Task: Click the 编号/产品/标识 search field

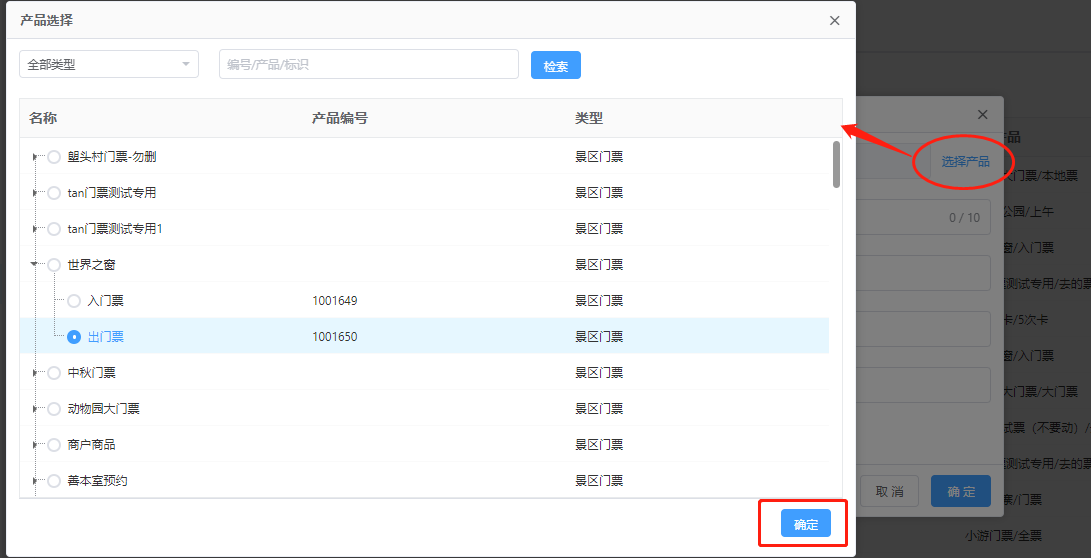Action: [x=368, y=65]
